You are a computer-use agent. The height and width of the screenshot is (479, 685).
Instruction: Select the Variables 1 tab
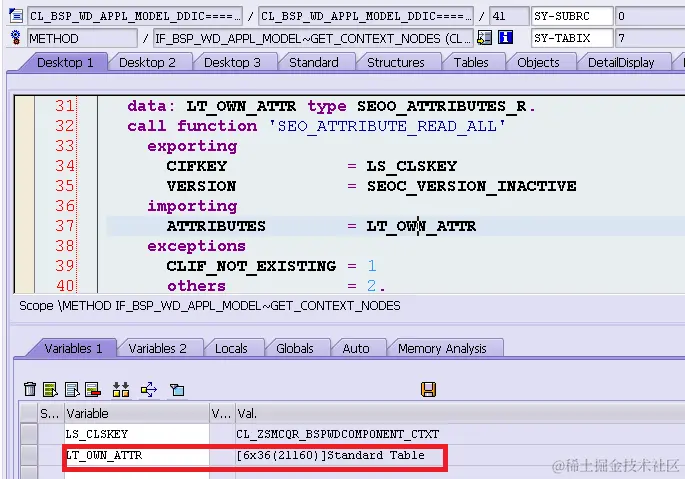click(x=73, y=348)
